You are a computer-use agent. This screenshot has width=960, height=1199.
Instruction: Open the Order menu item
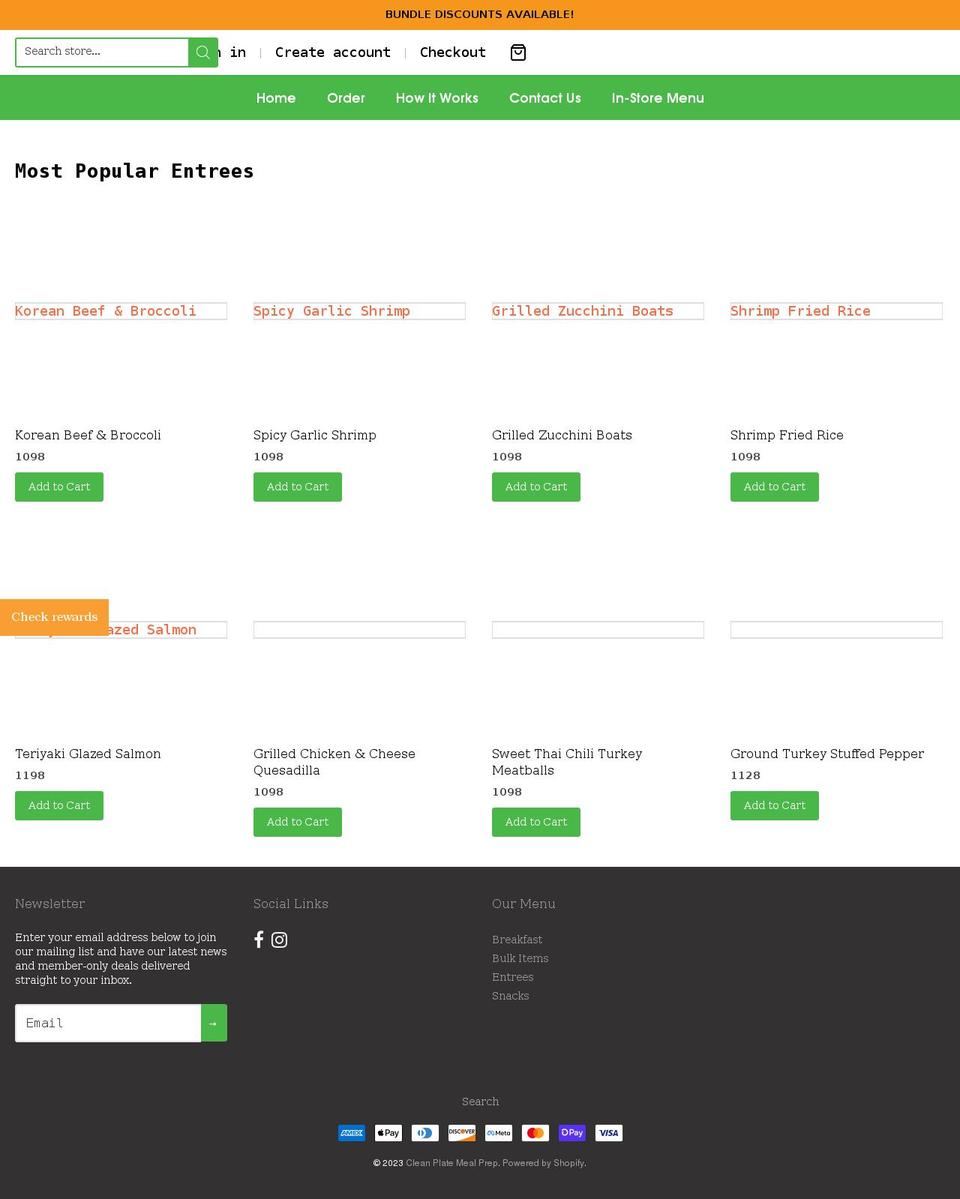pos(346,98)
